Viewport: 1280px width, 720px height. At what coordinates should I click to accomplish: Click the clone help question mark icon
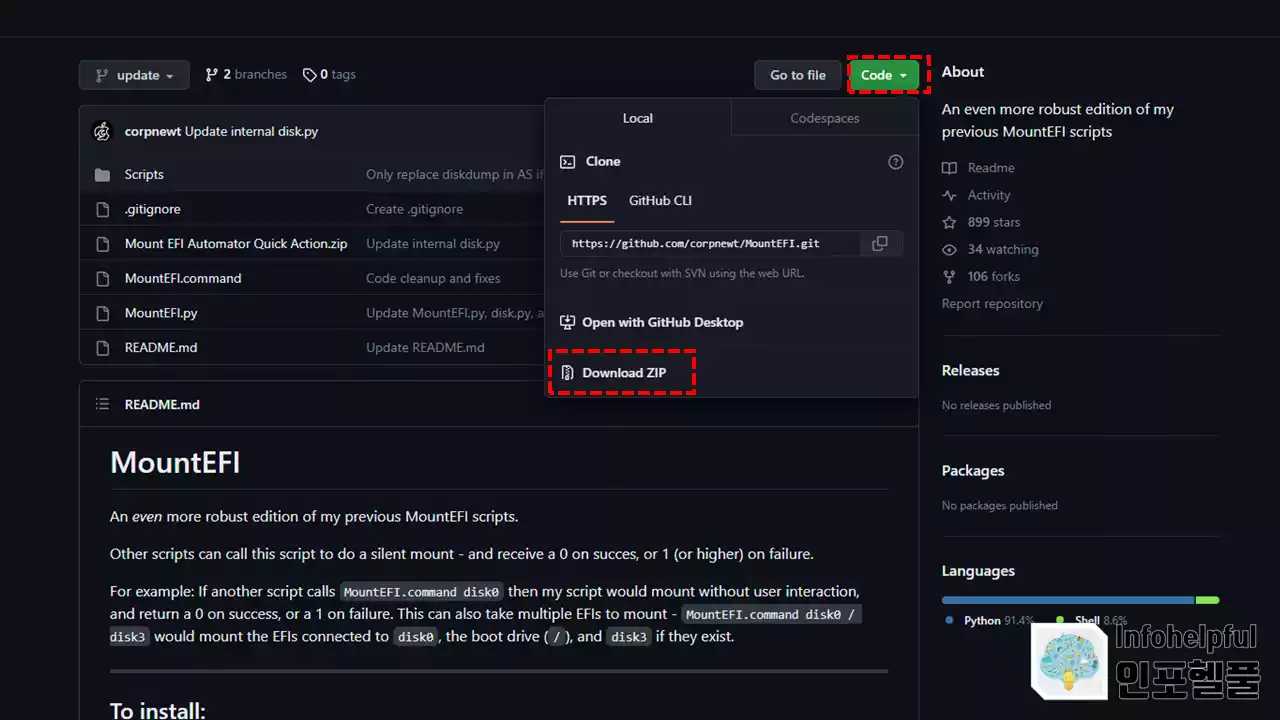[896, 162]
